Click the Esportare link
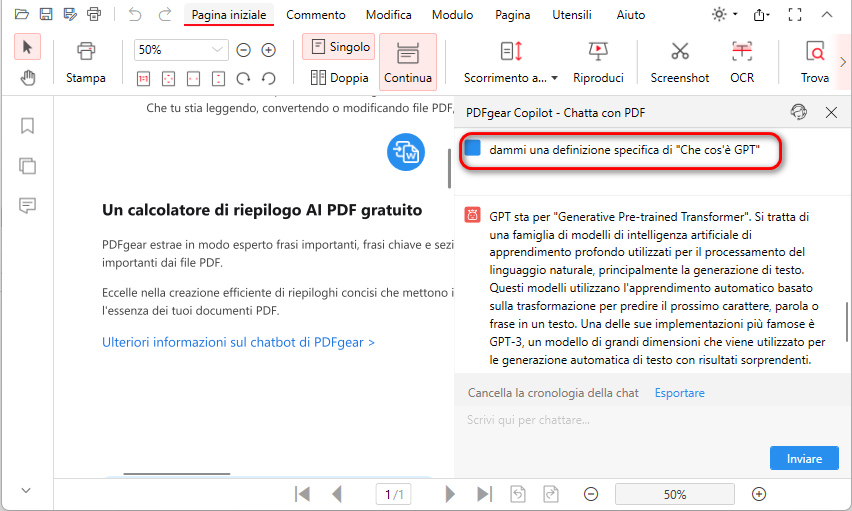852x511 pixels. (679, 393)
